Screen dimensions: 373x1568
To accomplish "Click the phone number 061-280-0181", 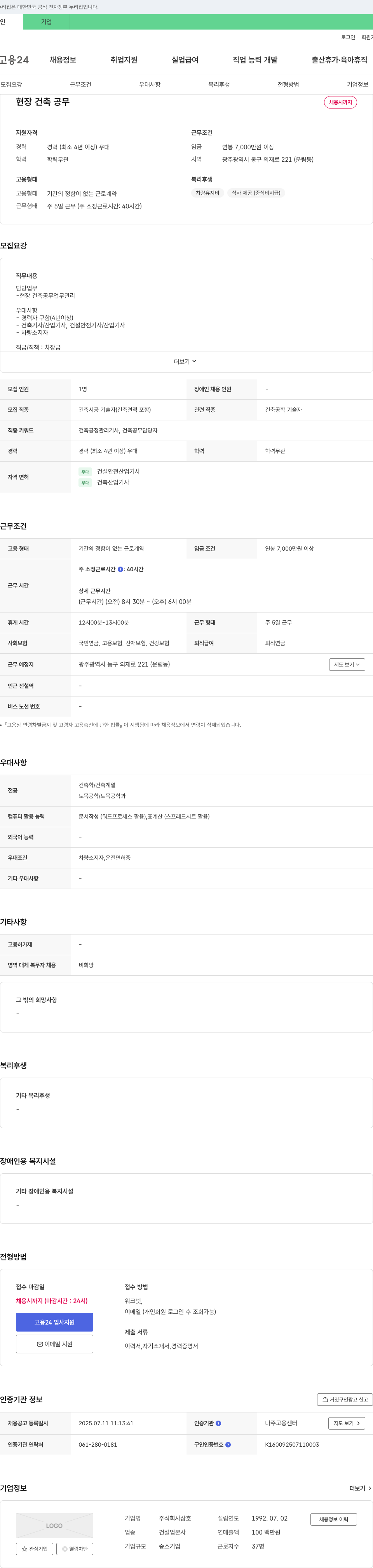I will click(98, 1444).
